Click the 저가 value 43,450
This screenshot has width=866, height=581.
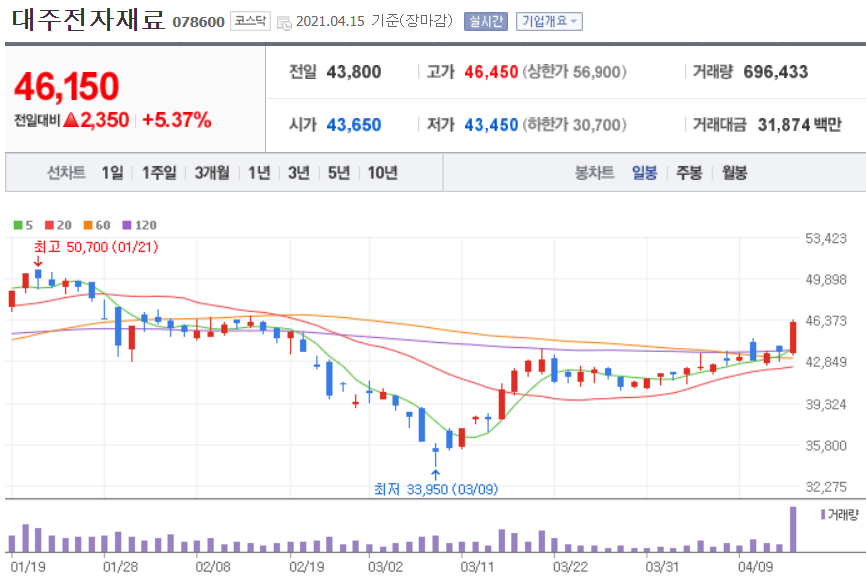tap(491, 125)
